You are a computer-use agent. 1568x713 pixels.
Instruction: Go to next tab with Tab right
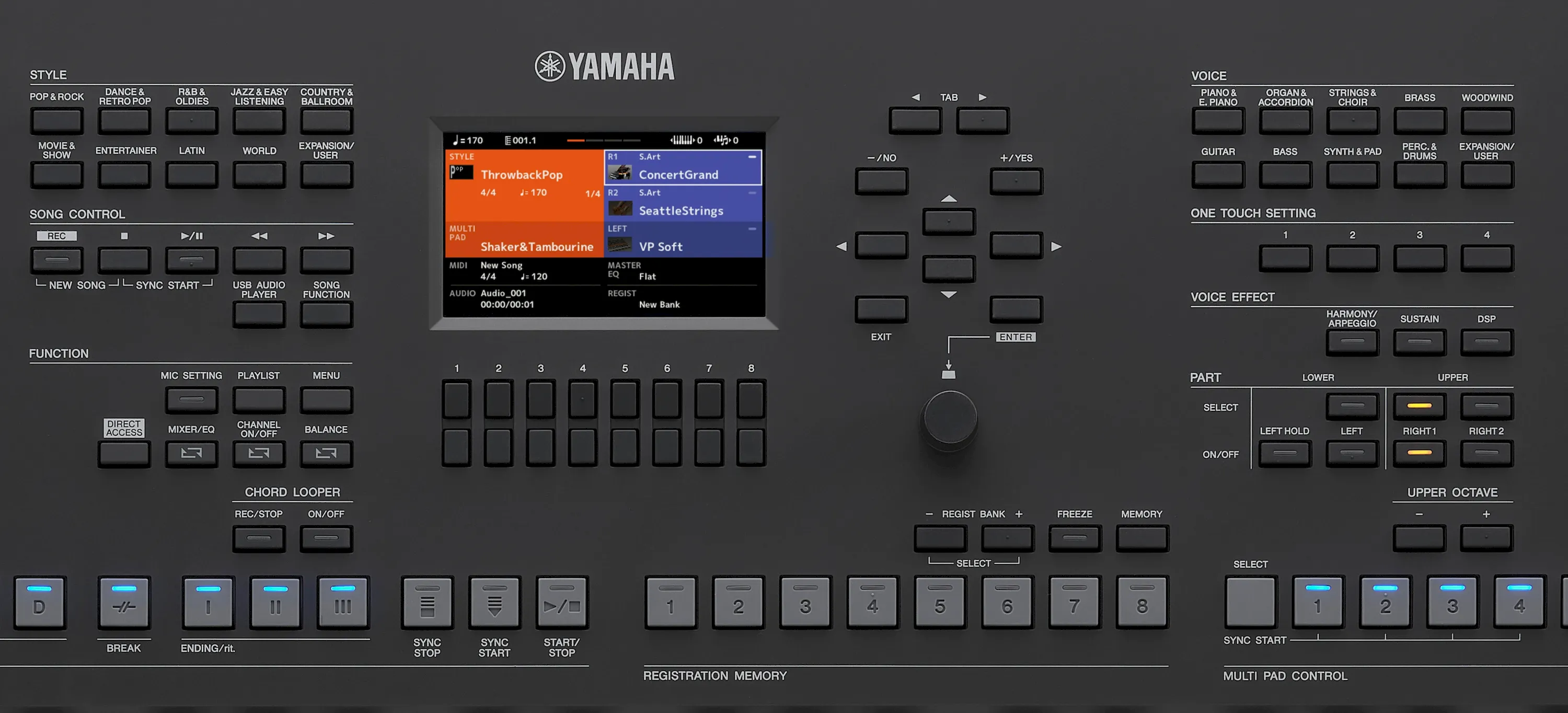tap(983, 121)
